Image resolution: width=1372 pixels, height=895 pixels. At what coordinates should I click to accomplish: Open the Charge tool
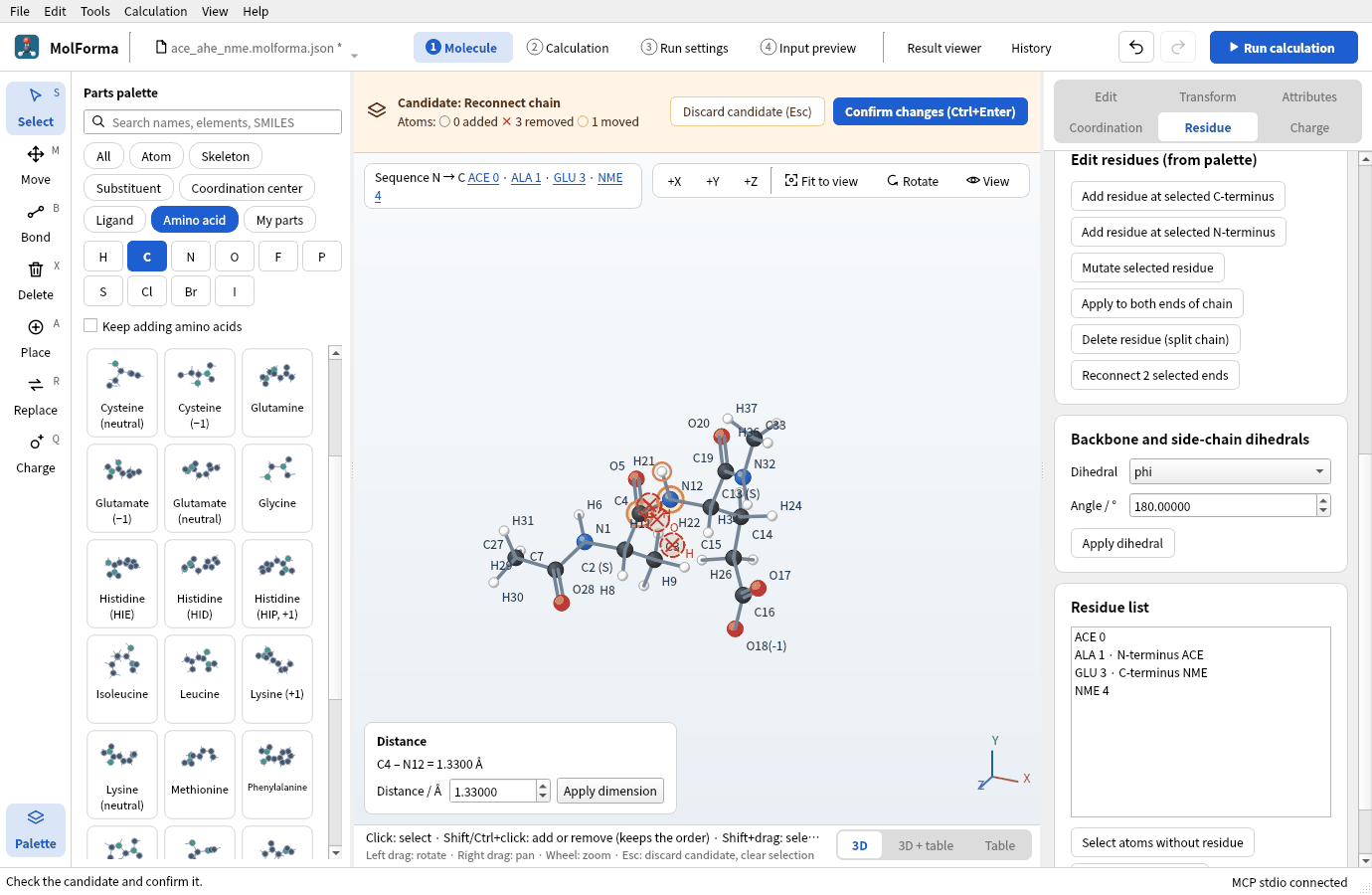coord(36,453)
